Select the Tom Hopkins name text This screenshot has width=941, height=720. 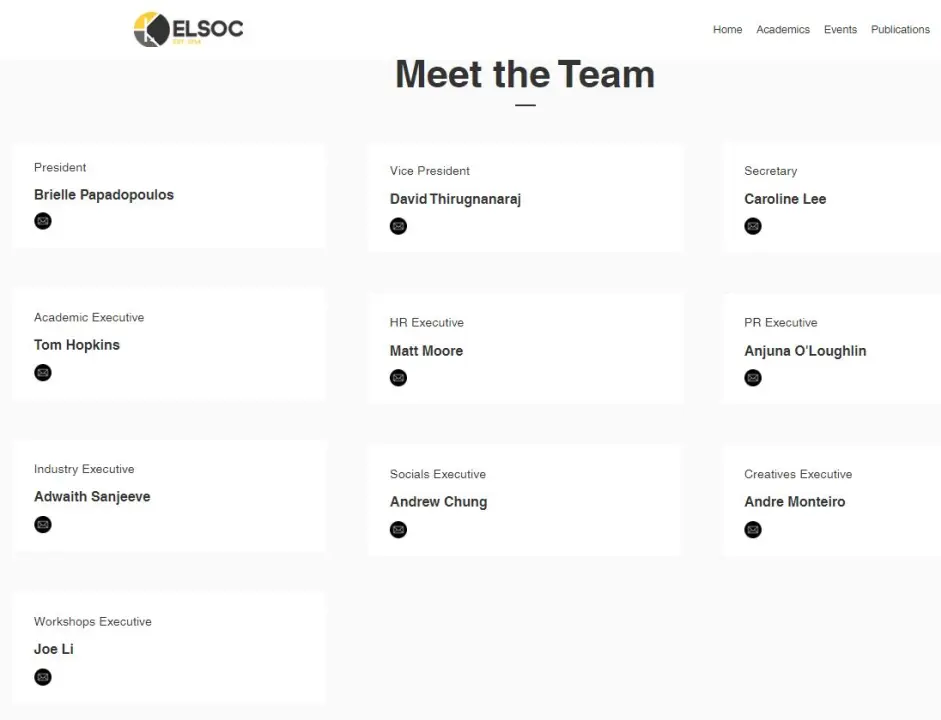(77, 345)
